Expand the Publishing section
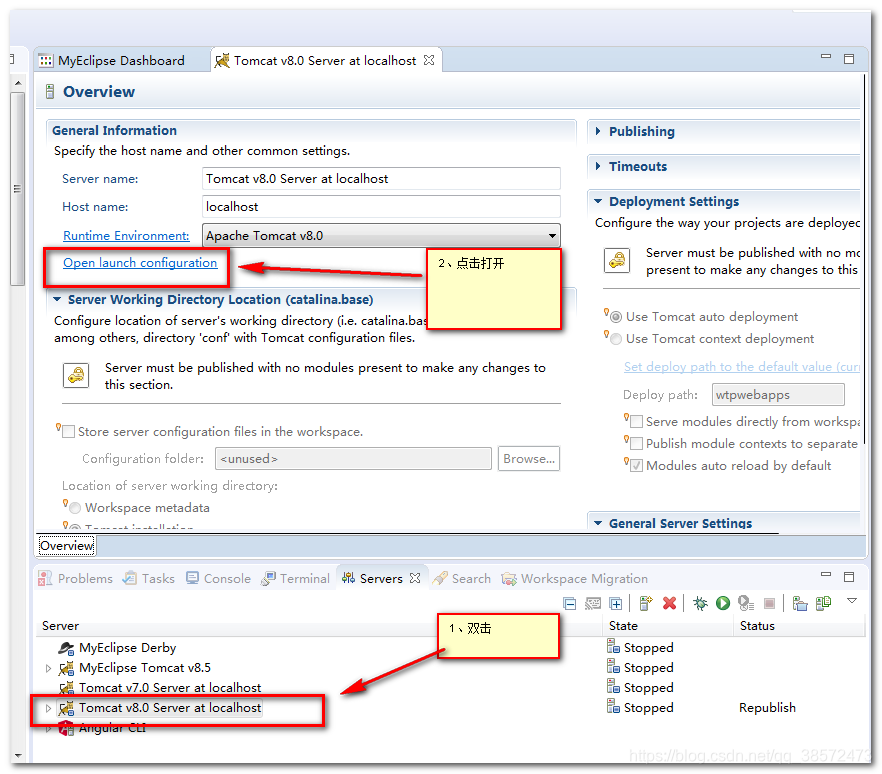The width and height of the screenshot is (882, 774). click(x=598, y=131)
